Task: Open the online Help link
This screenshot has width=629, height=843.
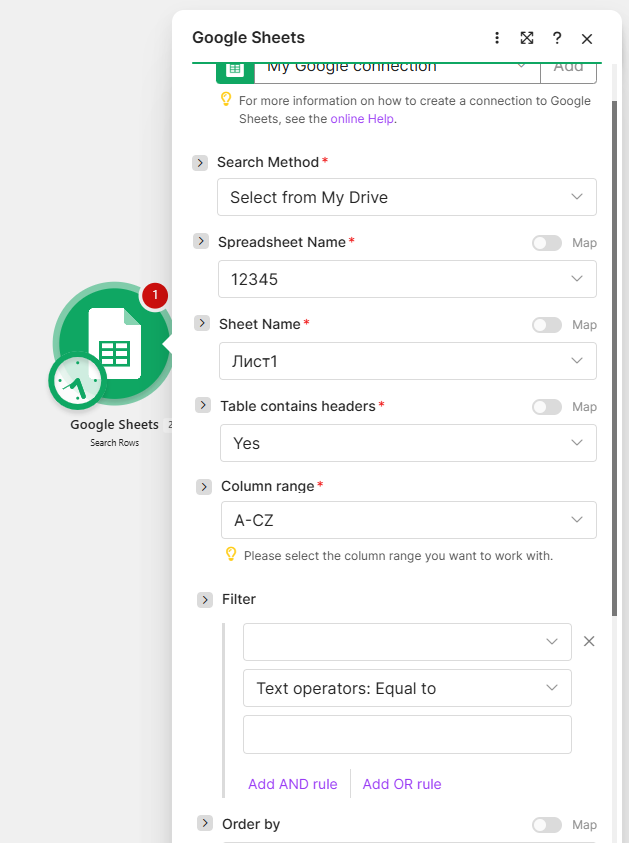Action: coord(362,119)
